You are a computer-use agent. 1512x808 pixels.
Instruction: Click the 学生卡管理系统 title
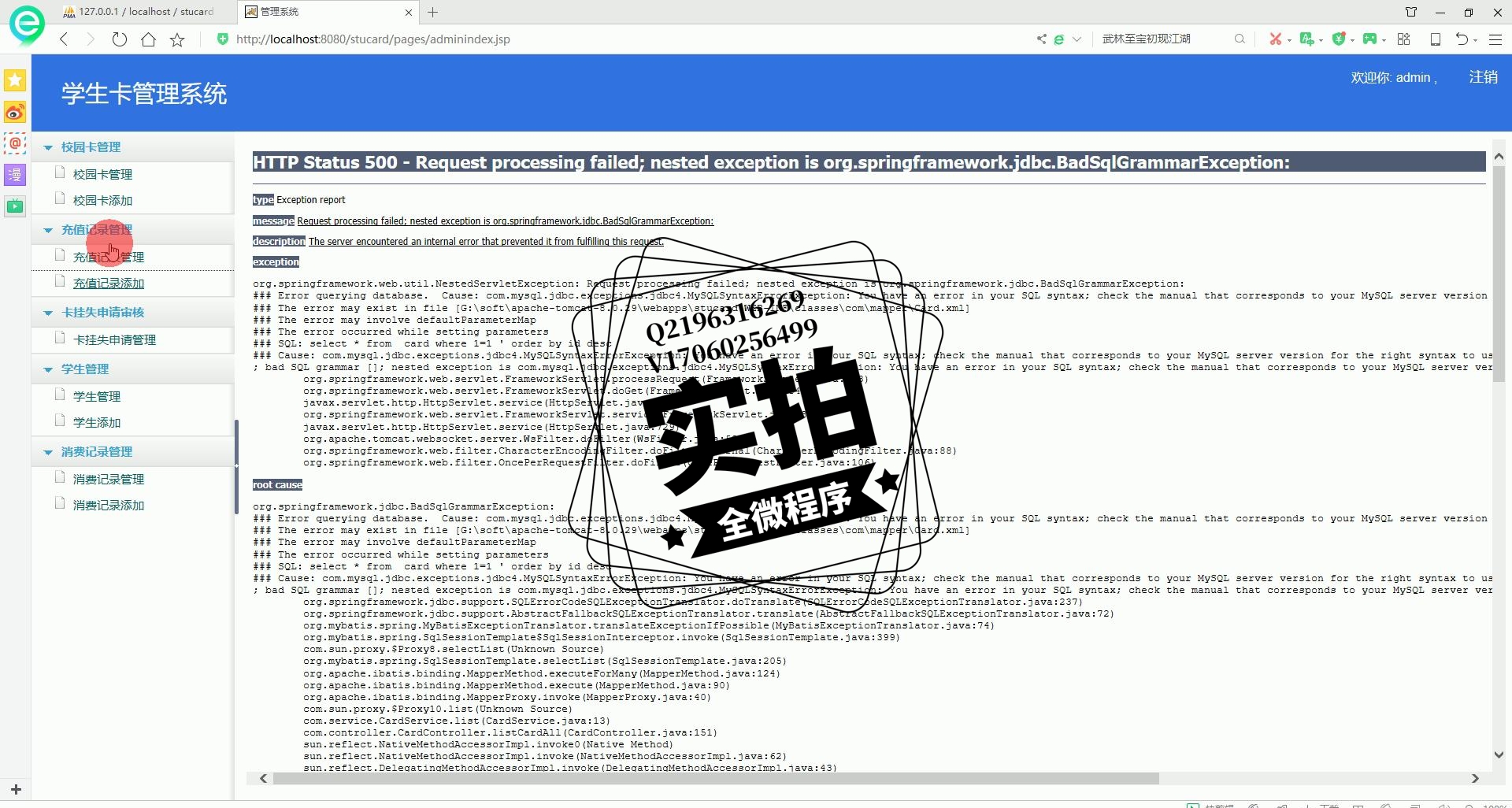pos(144,94)
